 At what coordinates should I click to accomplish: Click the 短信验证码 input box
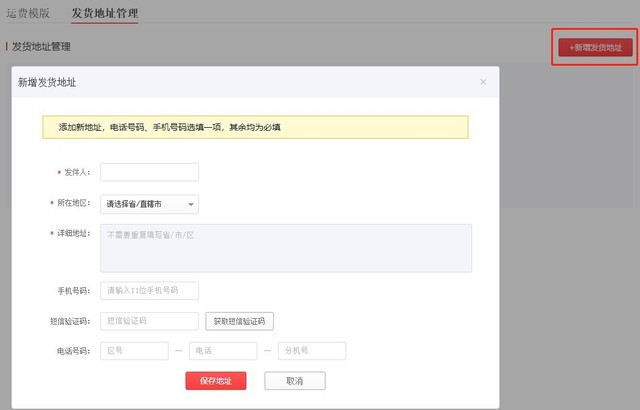[x=149, y=321]
